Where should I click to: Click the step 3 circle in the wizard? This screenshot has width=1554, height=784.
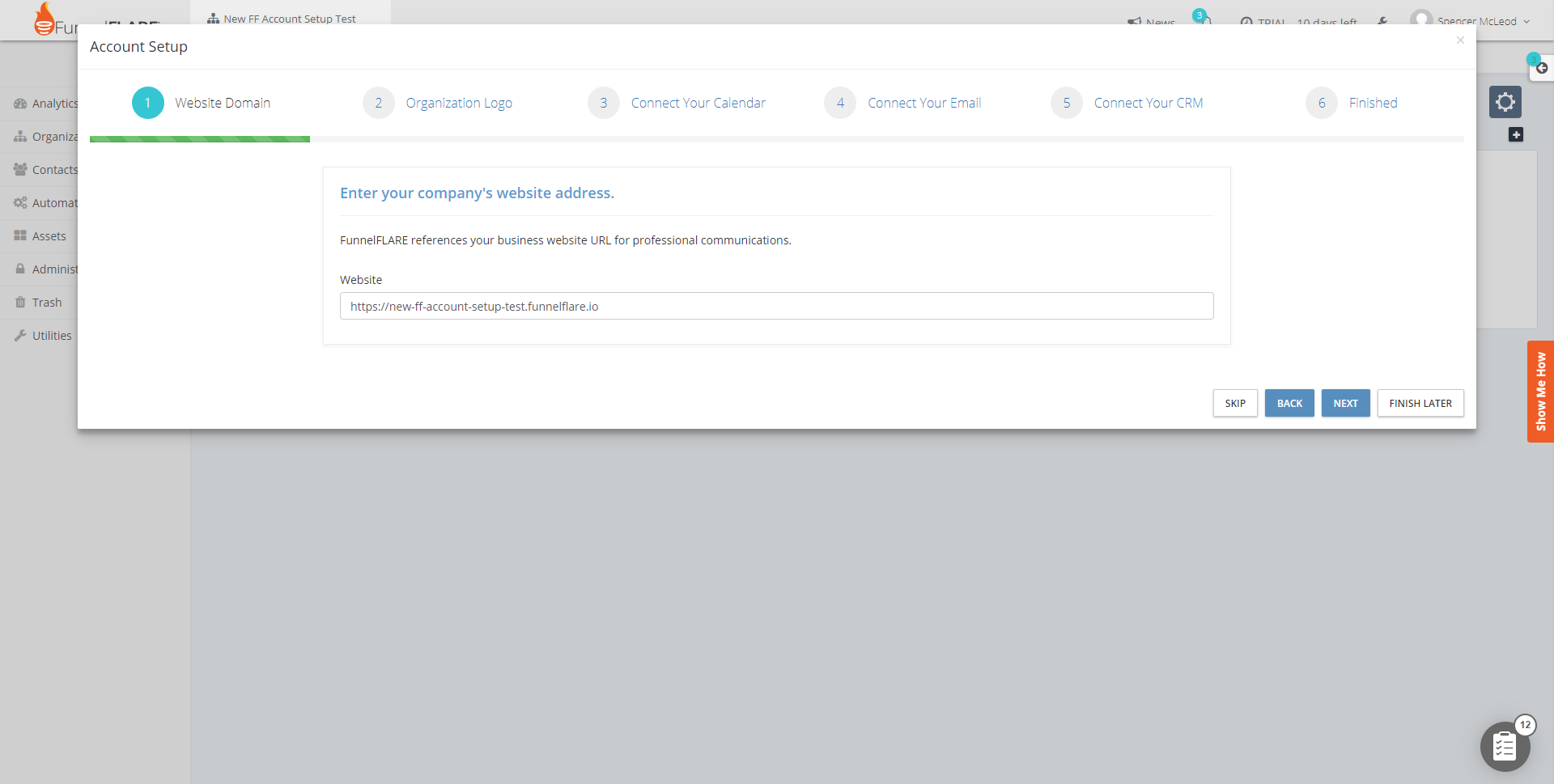(604, 103)
